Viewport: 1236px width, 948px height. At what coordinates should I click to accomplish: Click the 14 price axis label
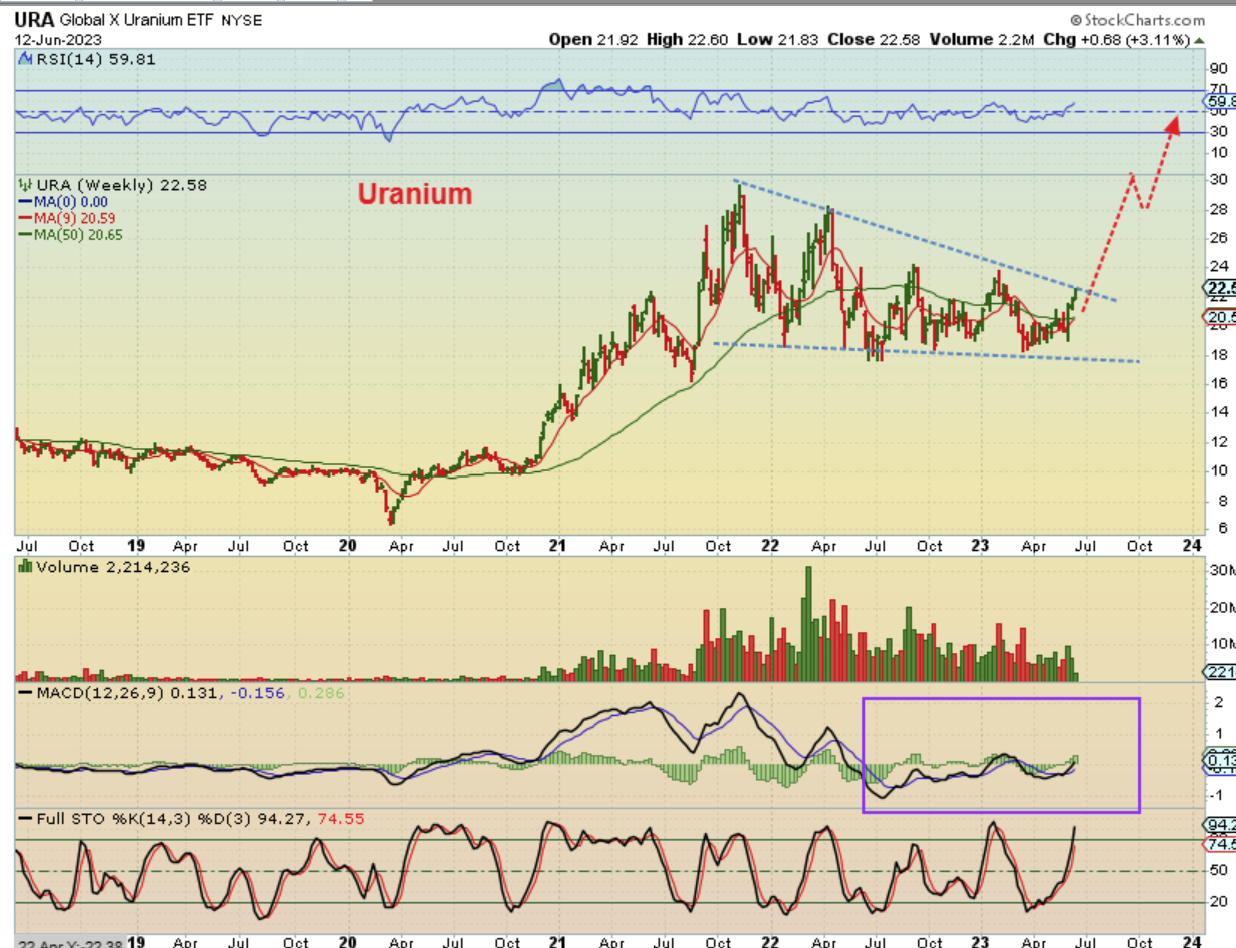pos(1217,412)
